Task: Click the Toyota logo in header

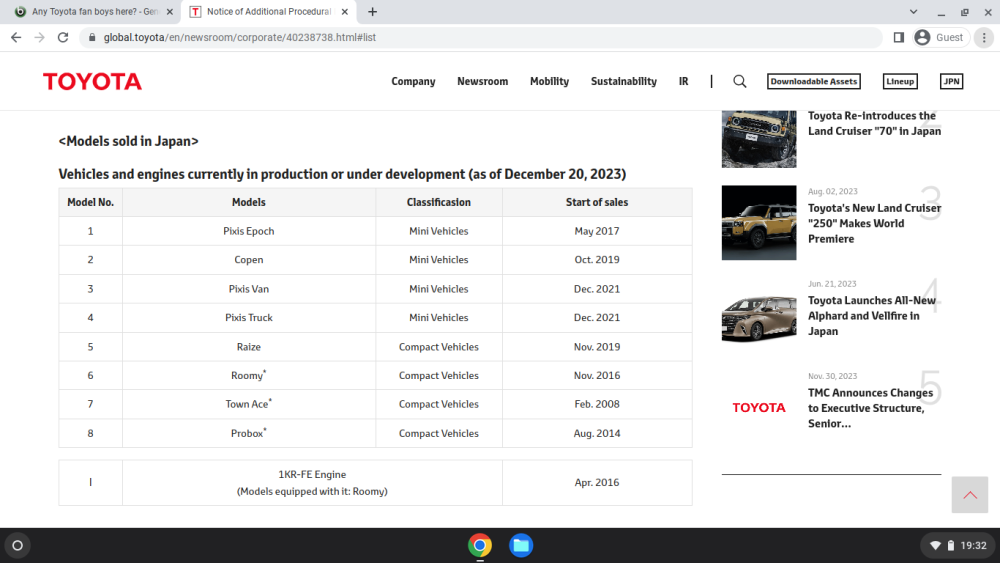Action: [92, 81]
